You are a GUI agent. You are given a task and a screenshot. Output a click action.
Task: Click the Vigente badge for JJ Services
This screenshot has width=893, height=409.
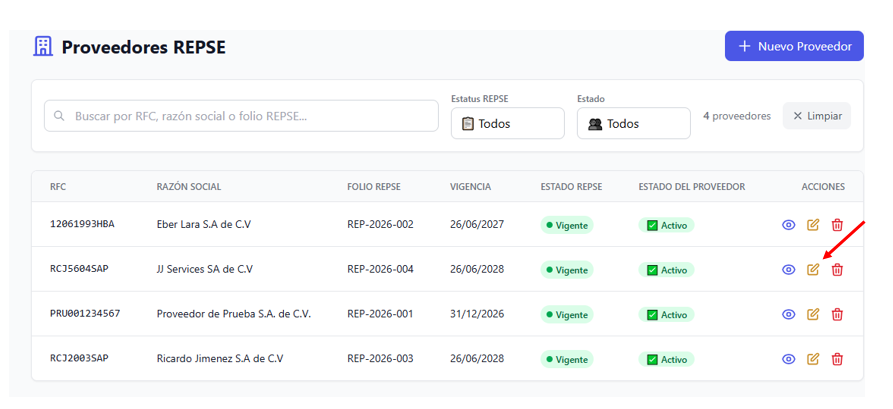[x=567, y=270]
